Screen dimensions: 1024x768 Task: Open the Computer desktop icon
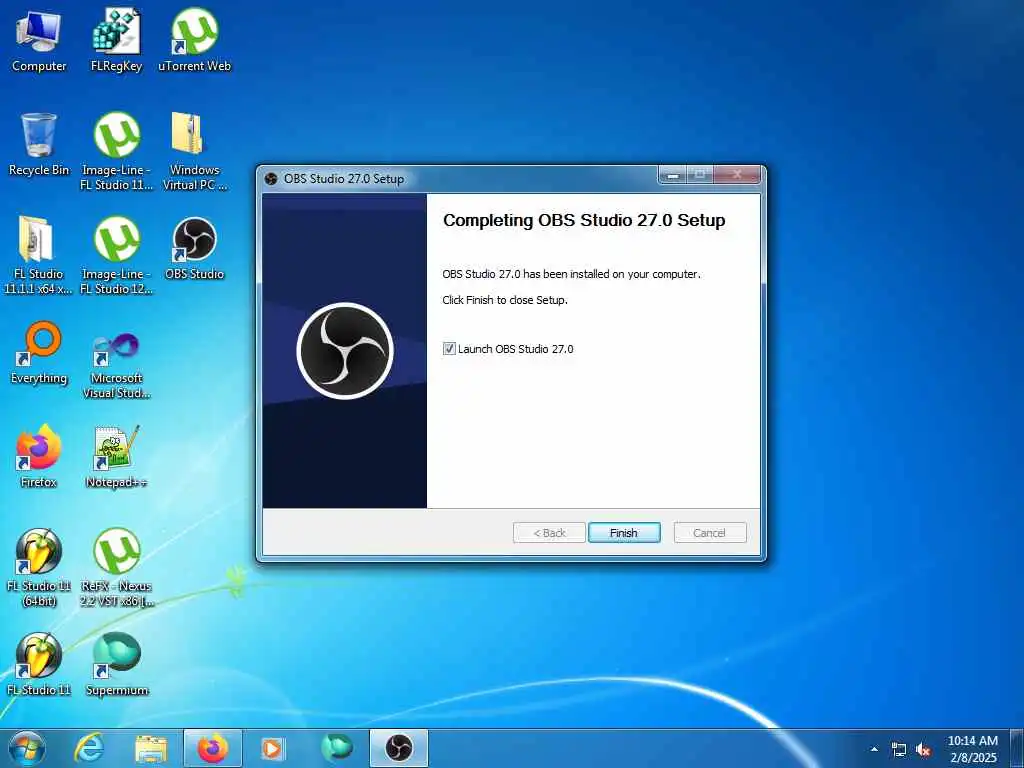[x=39, y=41]
